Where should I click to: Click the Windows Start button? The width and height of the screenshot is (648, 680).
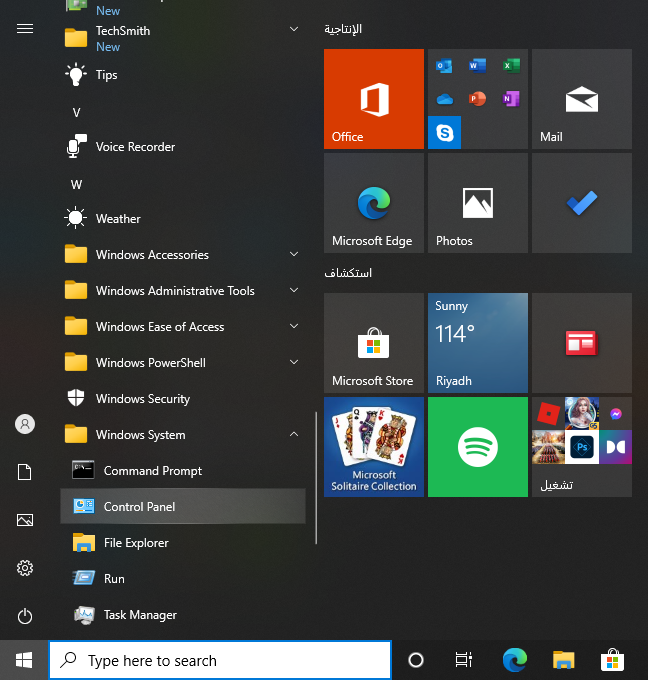point(24,660)
